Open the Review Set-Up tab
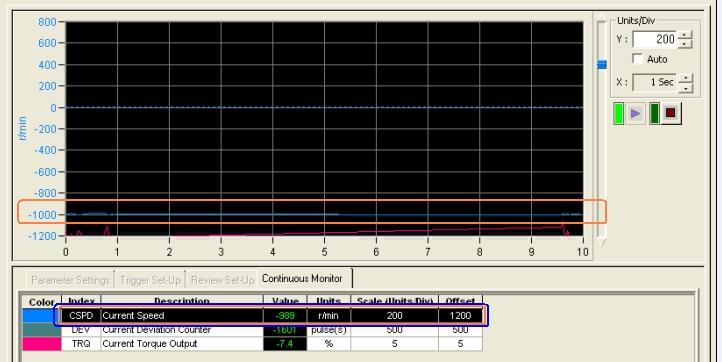Image resolution: width=722 pixels, height=362 pixels. click(222, 280)
